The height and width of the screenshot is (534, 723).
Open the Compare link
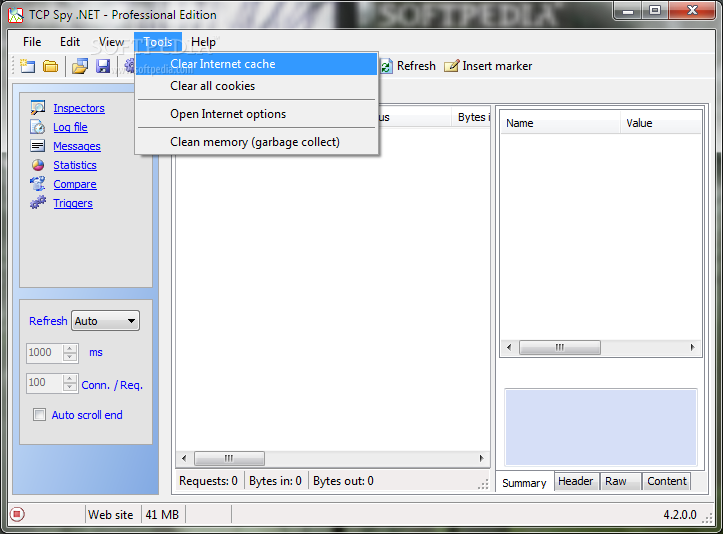tap(75, 184)
